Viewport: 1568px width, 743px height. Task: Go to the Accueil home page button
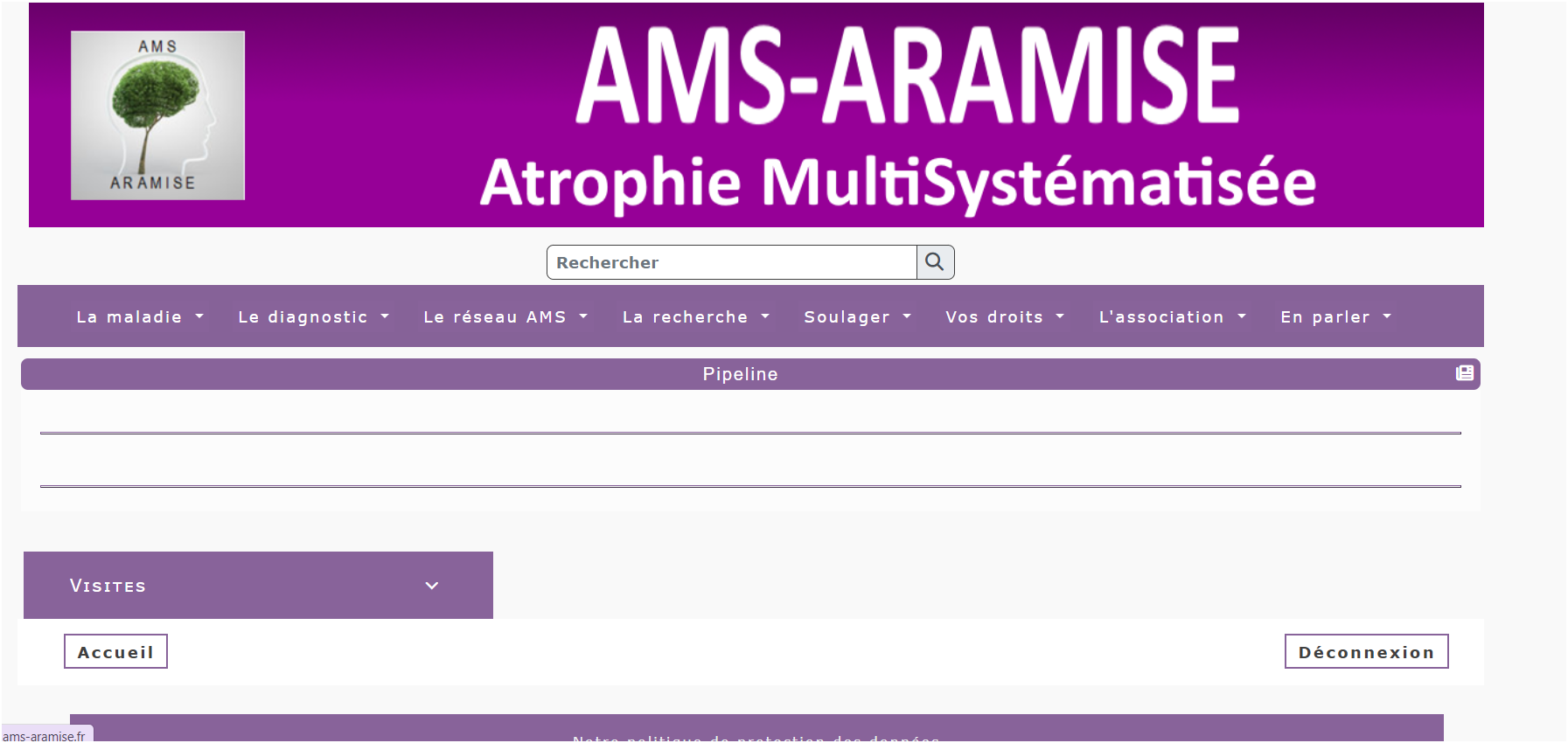click(x=115, y=652)
